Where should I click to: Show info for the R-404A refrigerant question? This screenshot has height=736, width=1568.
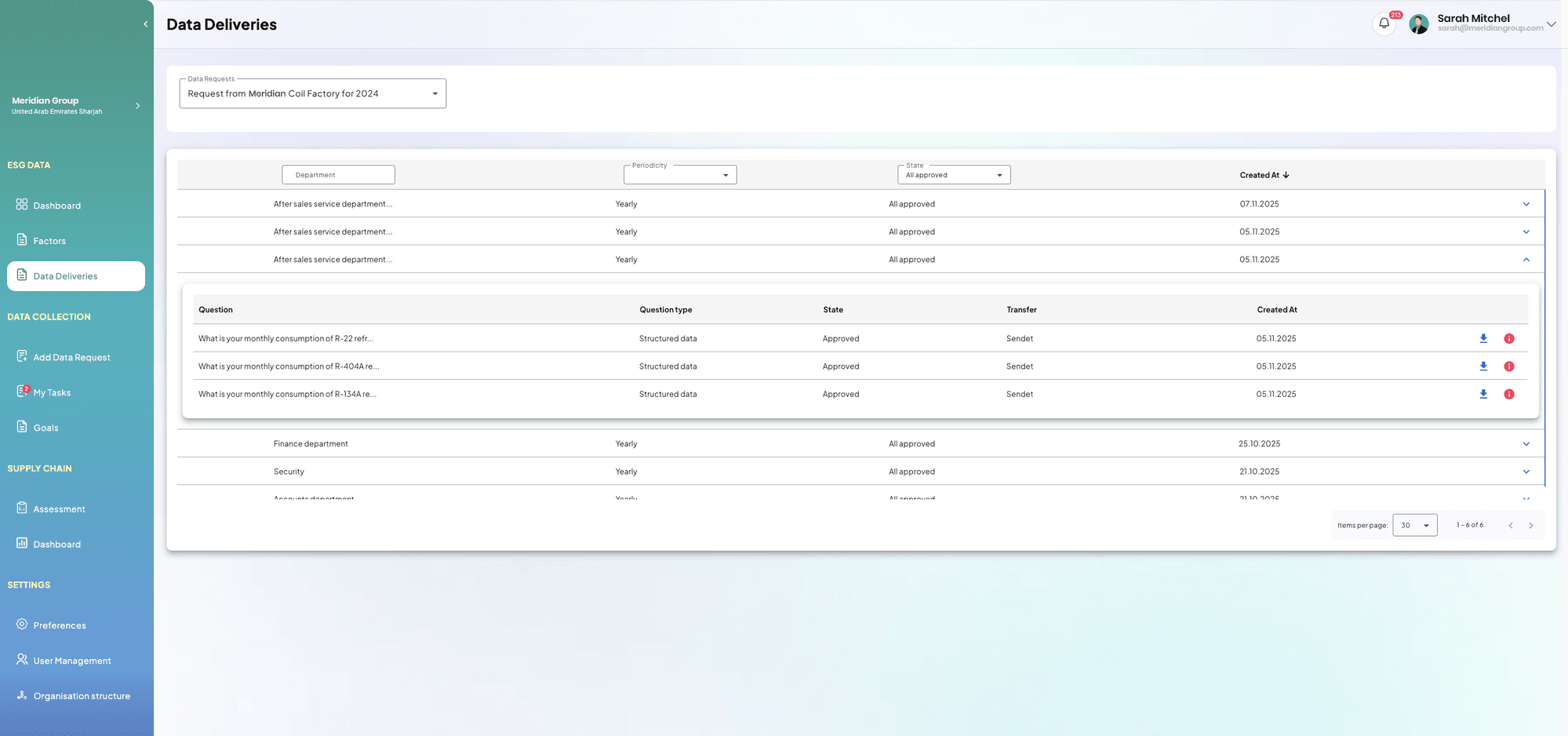point(1508,366)
